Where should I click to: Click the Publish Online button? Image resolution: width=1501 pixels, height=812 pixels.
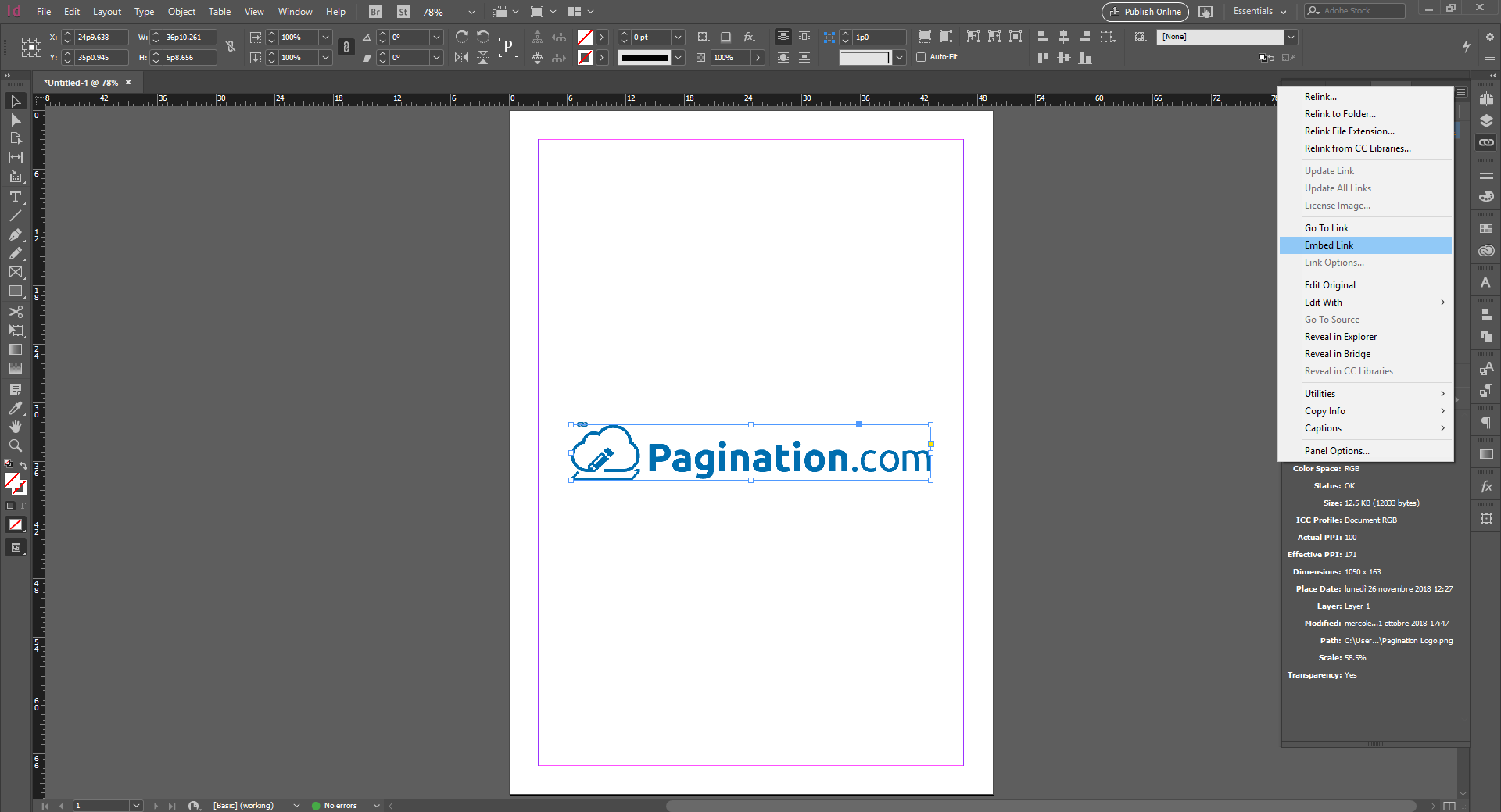[x=1145, y=12]
